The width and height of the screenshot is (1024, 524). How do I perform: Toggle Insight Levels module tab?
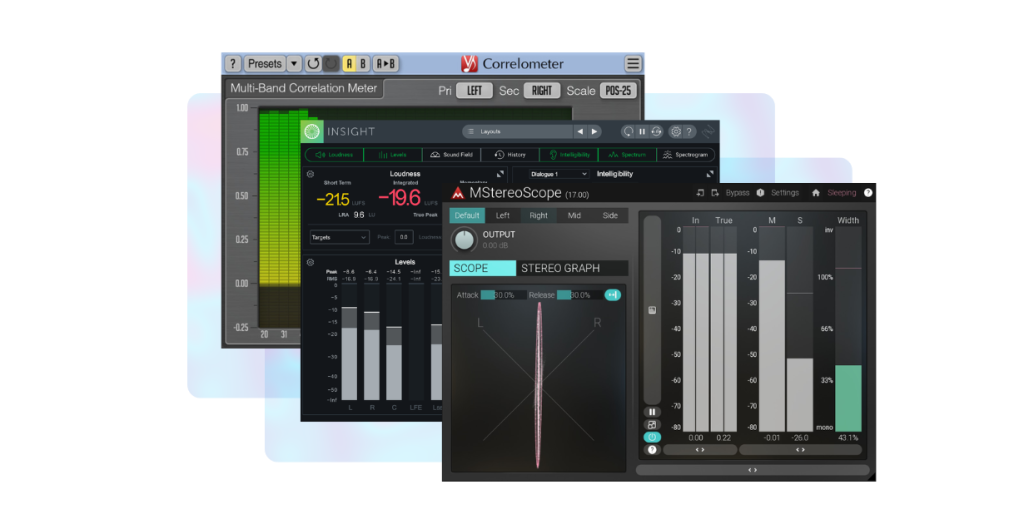pyautogui.click(x=392, y=155)
